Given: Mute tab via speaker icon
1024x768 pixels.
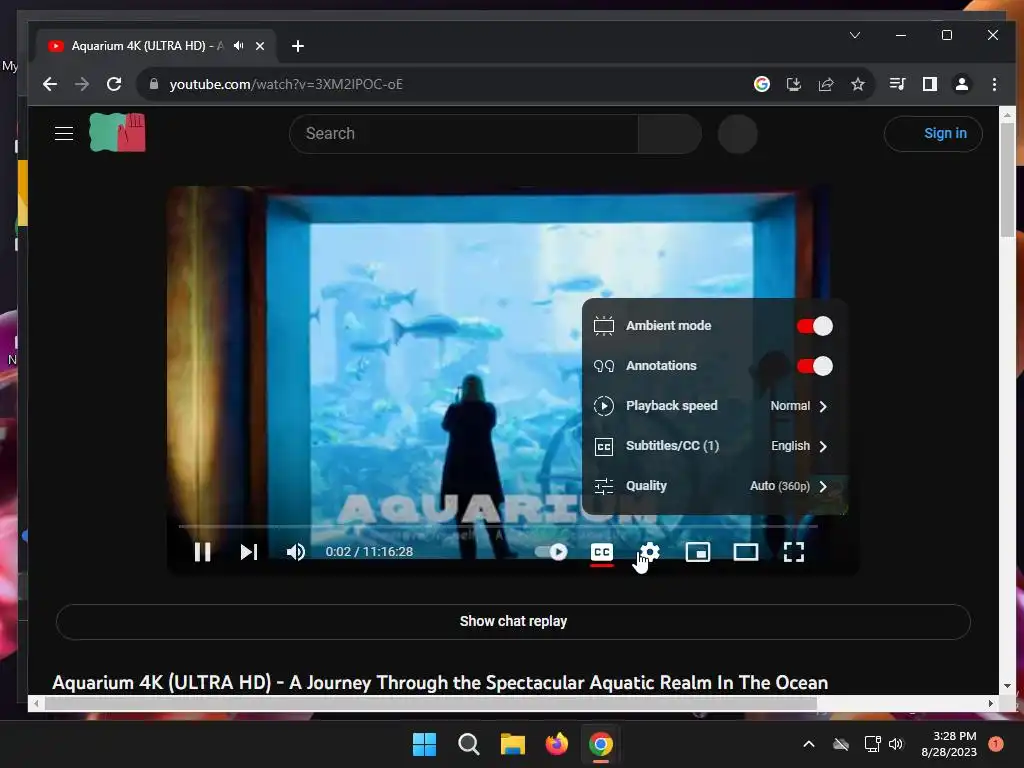Looking at the screenshot, I should [x=239, y=46].
